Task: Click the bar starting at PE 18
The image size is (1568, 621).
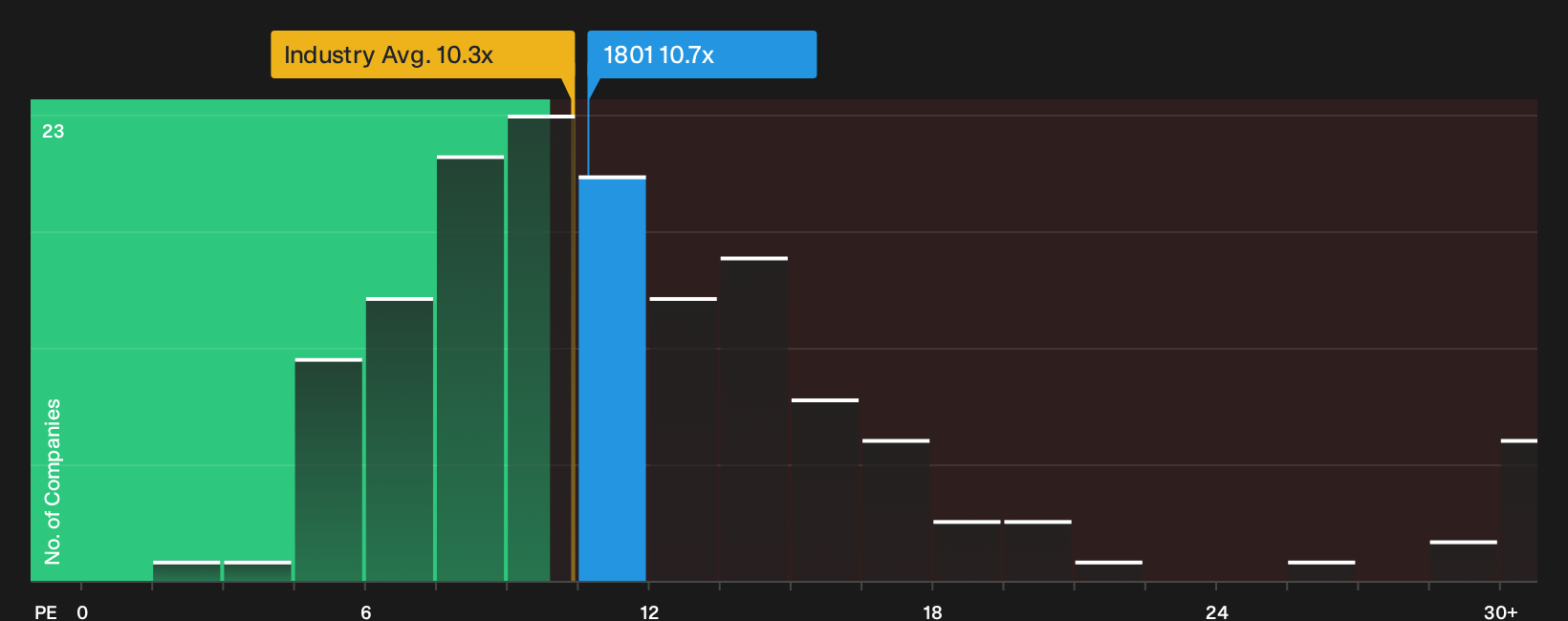Action: coord(967,551)
